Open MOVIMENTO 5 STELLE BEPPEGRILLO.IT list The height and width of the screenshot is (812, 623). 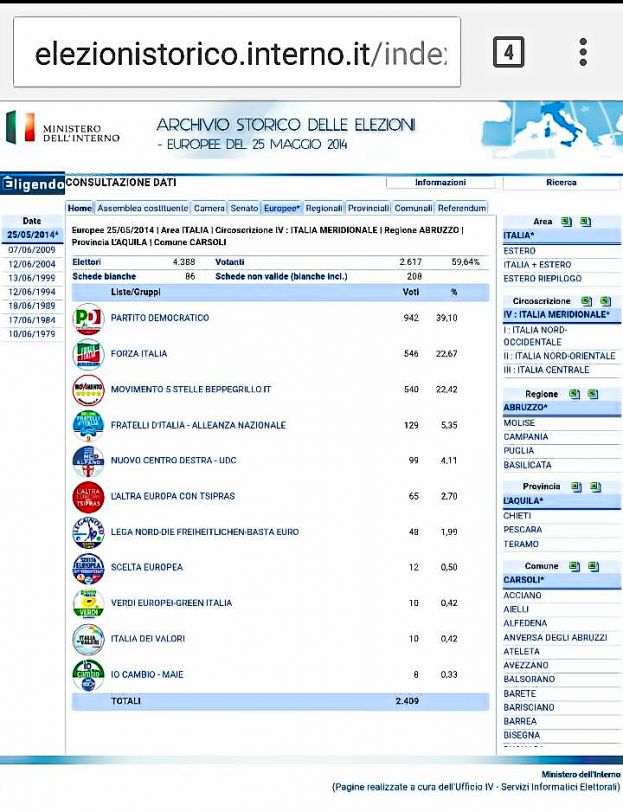(x=191, y=389)
